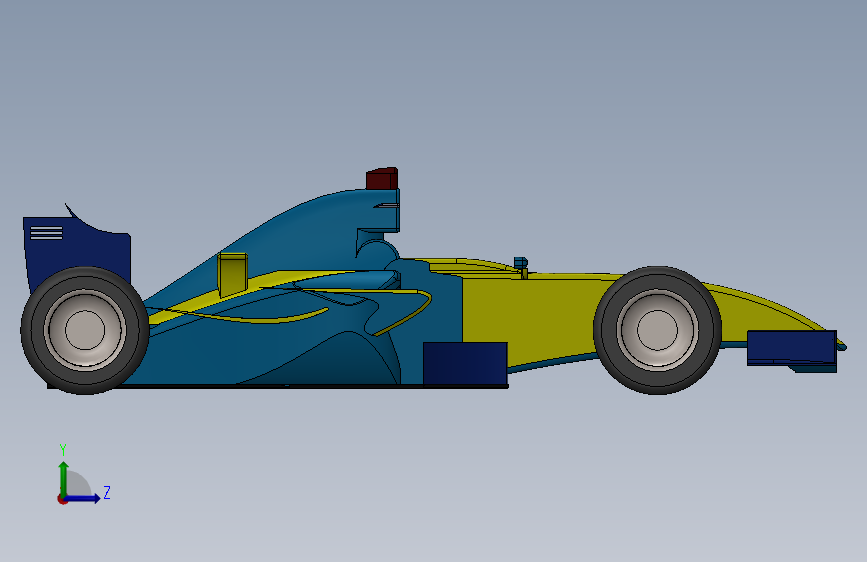Select the front wheel of the car model
The height and width of the screenshot is (562, 867).
[x=657, y=330]
